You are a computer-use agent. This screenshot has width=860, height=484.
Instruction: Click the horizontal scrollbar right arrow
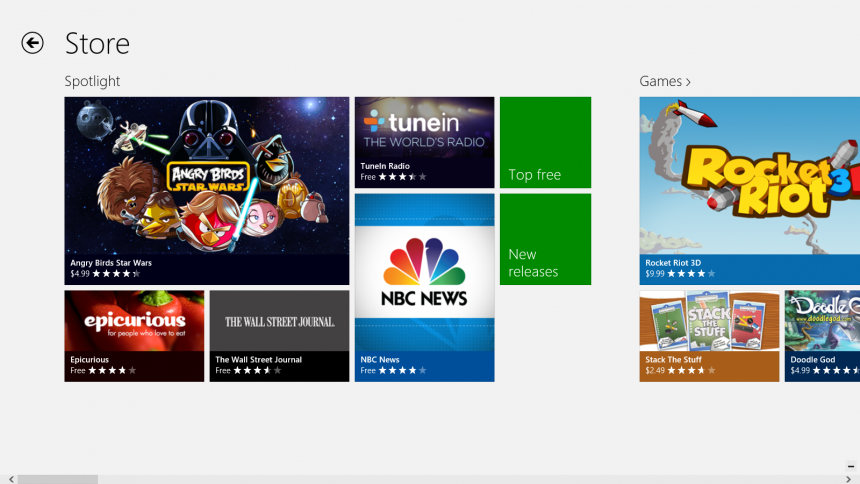[x=848, y=480]
